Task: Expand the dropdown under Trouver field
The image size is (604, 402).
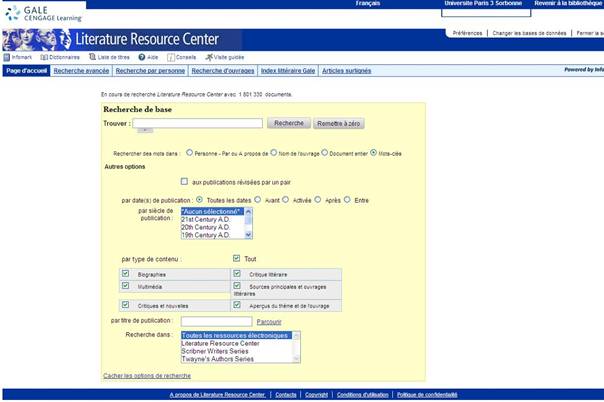Action: (145, 131)
